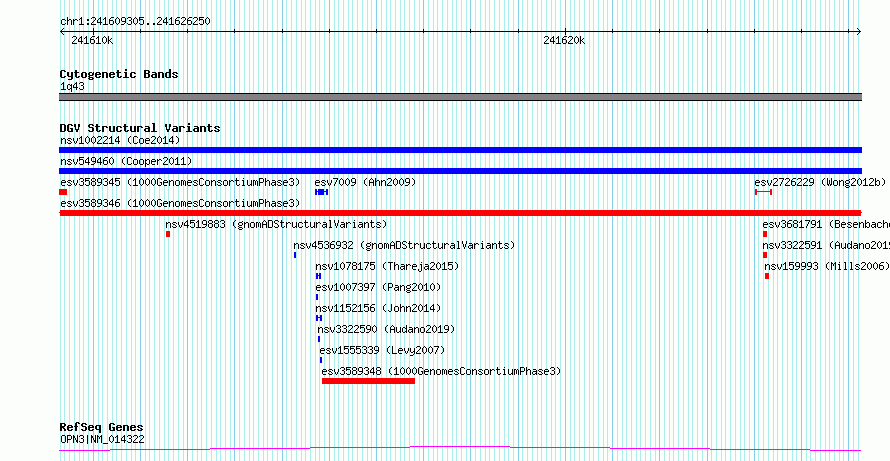Select the gray 1q43 cytoband bar
The height and width of the screenshot is (461, 890).
(460, 97)
